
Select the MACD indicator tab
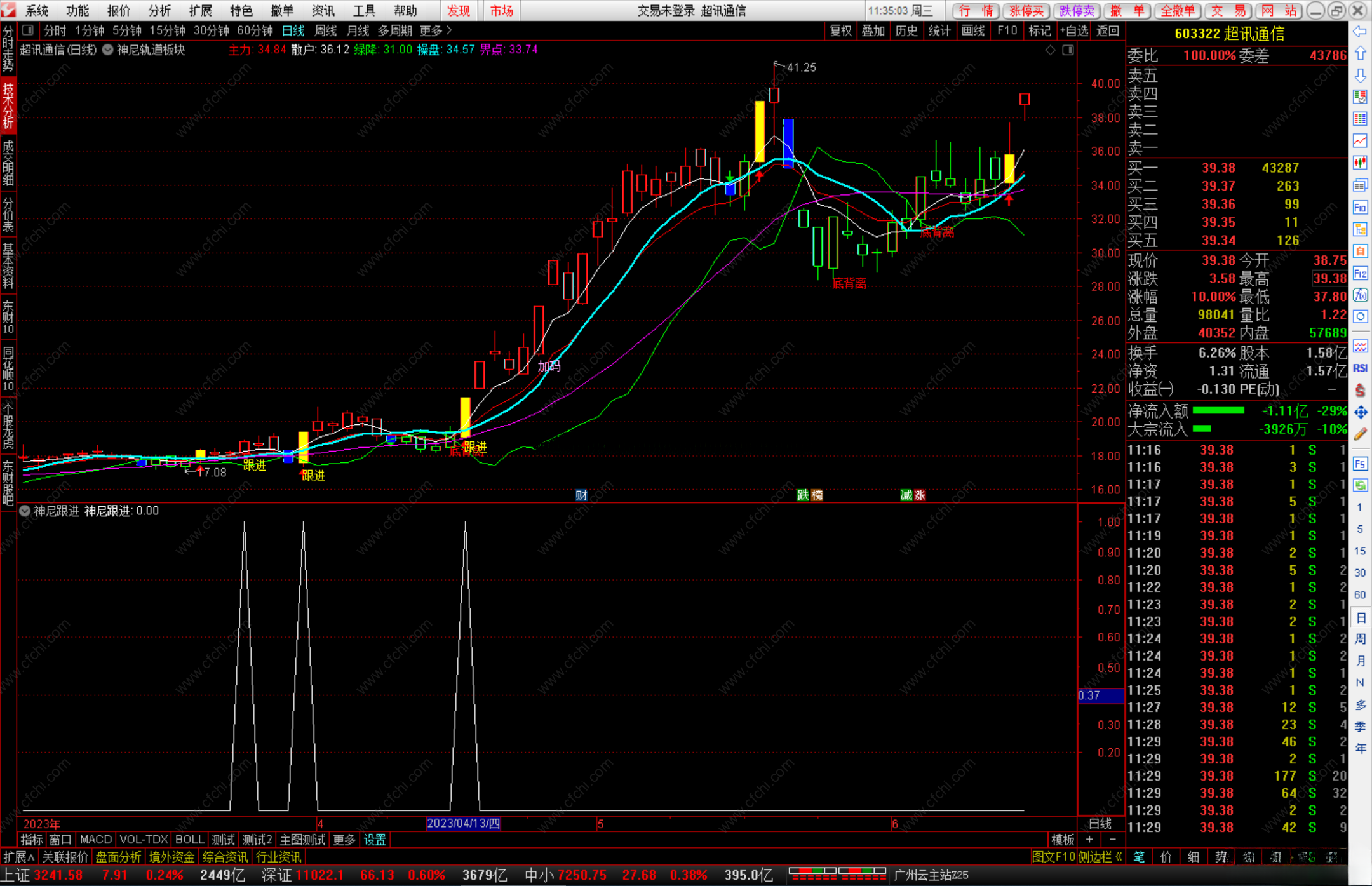pyautogui.click(x=95, y=840)
